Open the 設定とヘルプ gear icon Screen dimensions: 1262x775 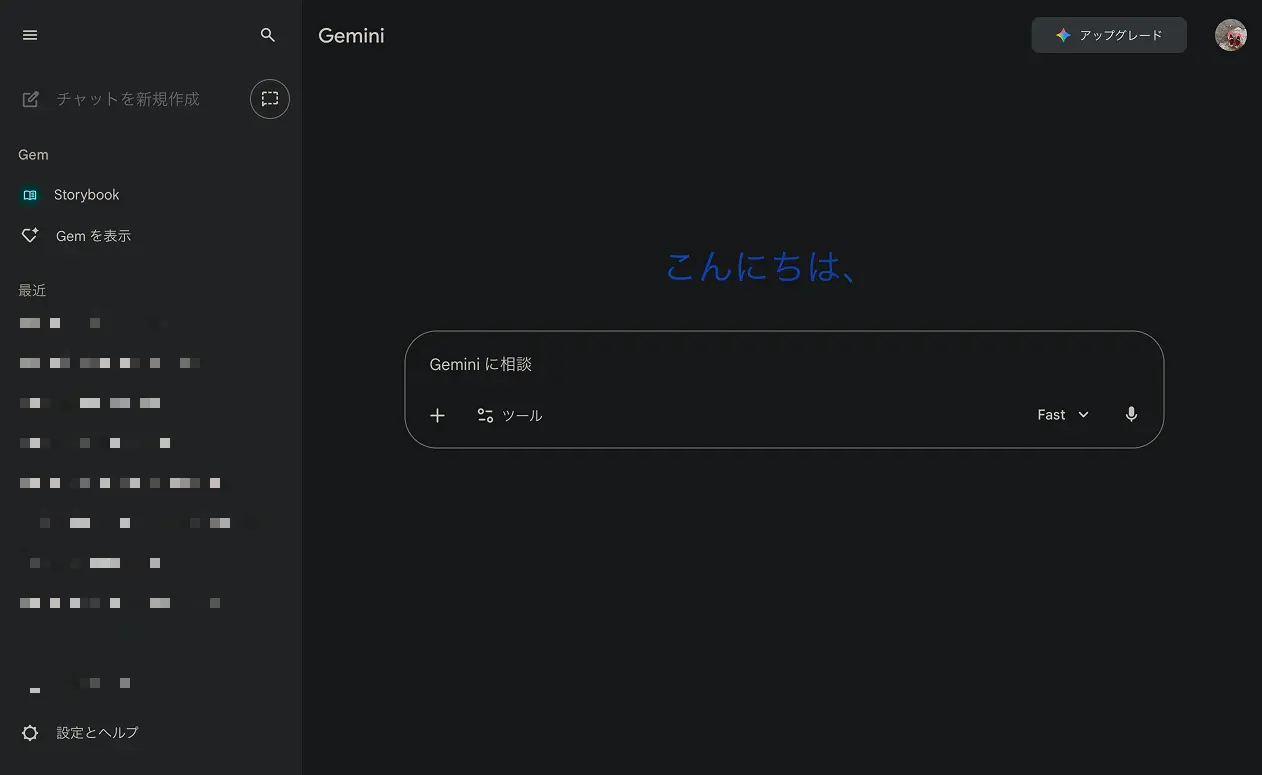coord(29,732)
